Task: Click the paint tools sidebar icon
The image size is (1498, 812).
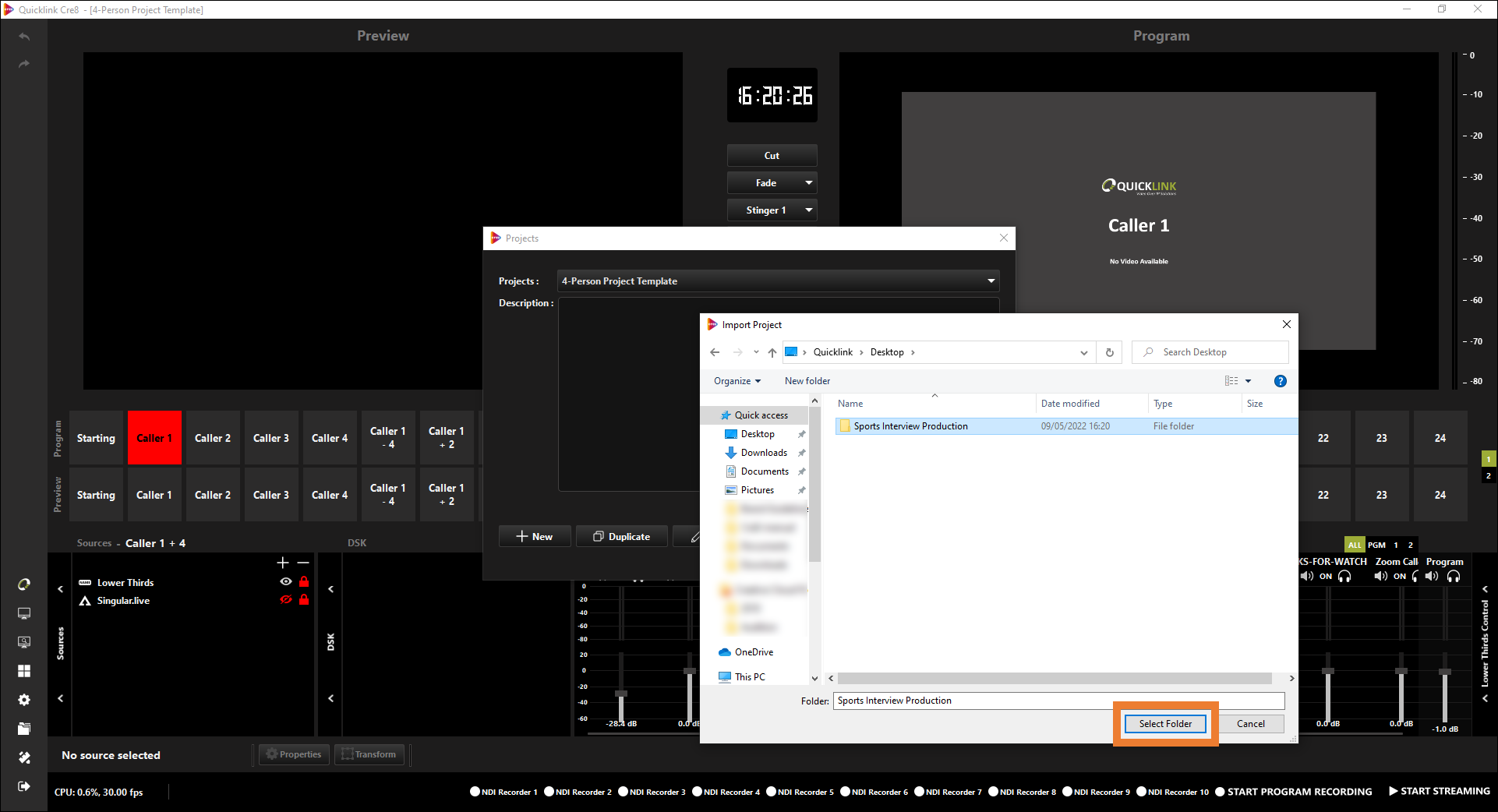Action: pos(24,757)
